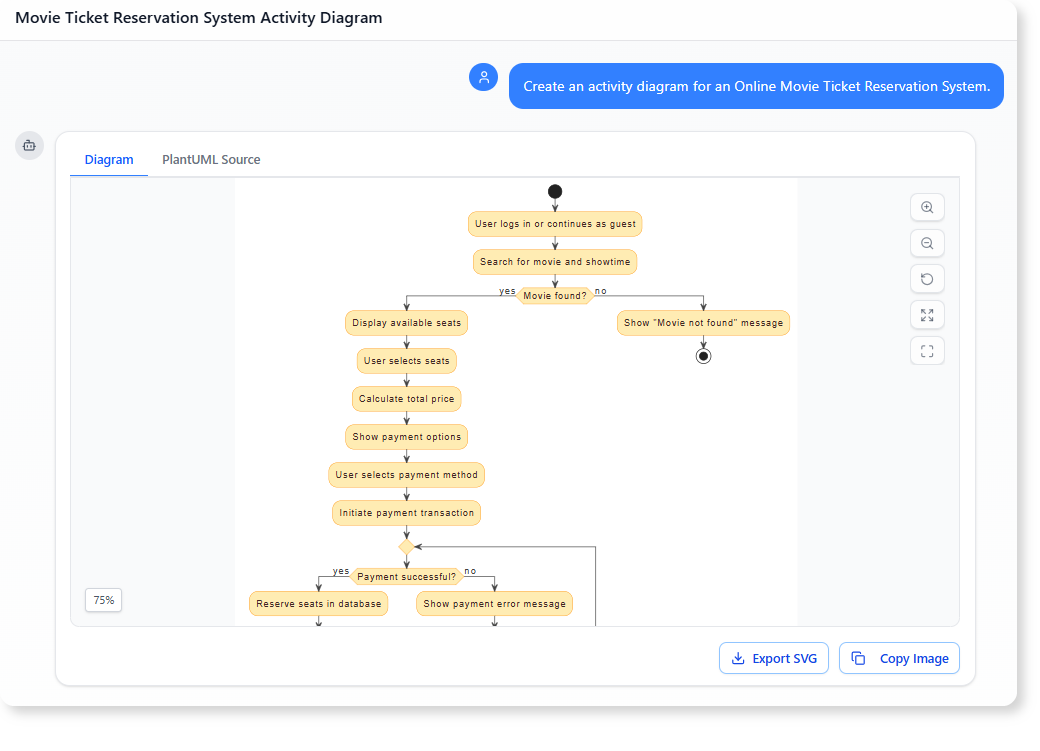Click the zoom out magnifier icon
Screen dimensions: 1040x751
927,243
